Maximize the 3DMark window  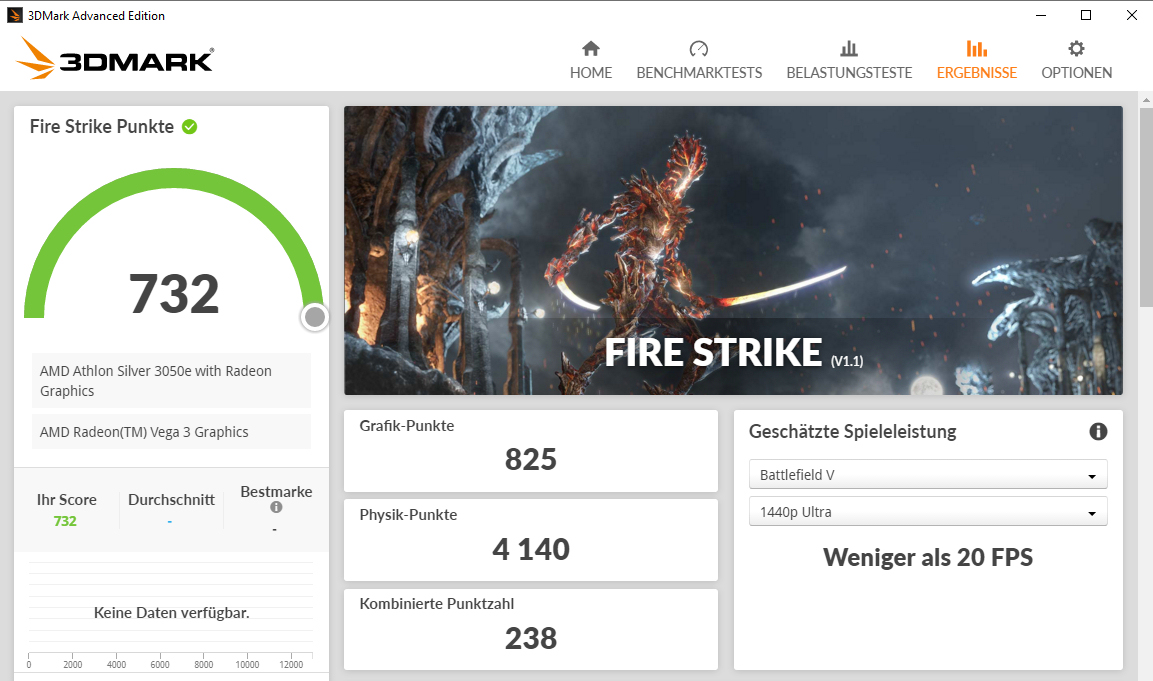1086,15
